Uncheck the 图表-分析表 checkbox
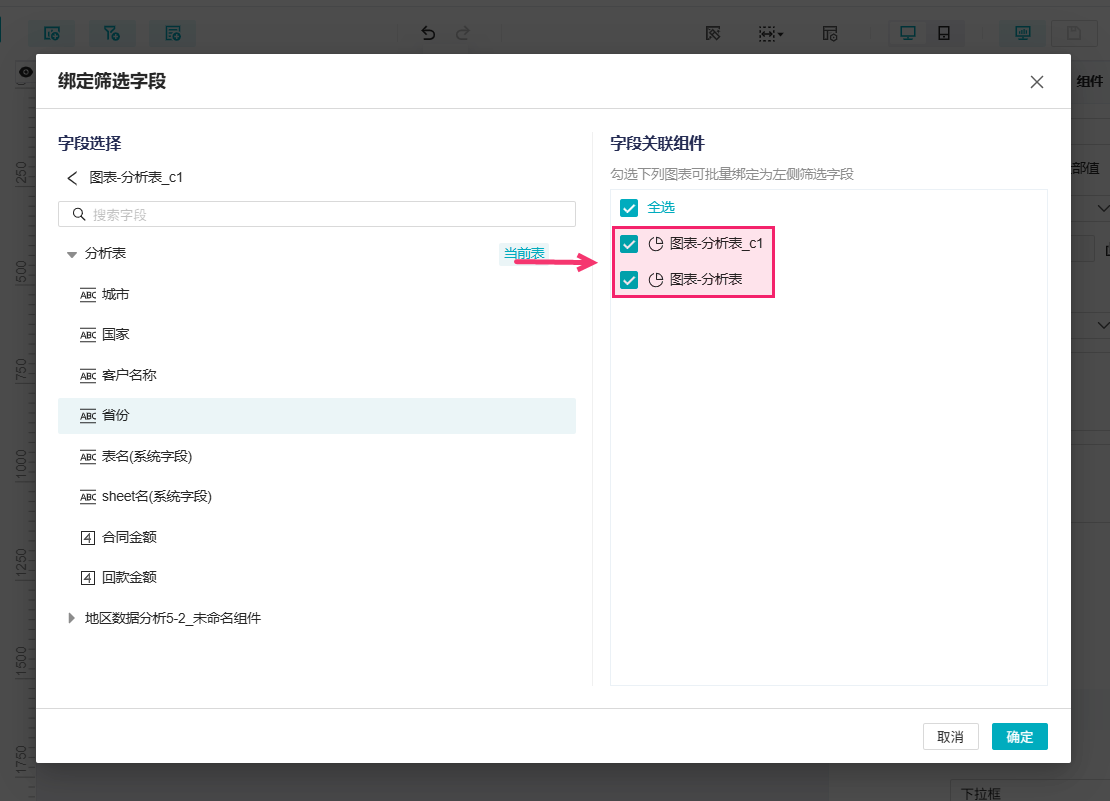 [x=629, y=280]
